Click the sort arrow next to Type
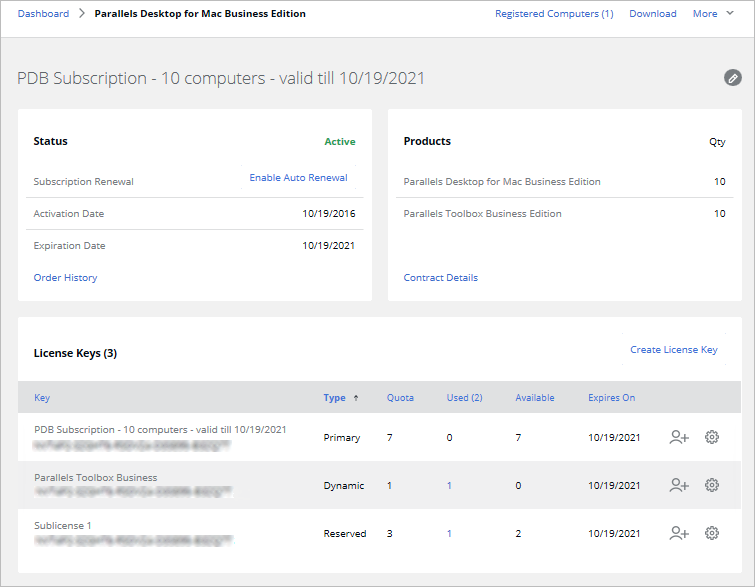Viewport: 755px width, 587px height. pos(356,398)
